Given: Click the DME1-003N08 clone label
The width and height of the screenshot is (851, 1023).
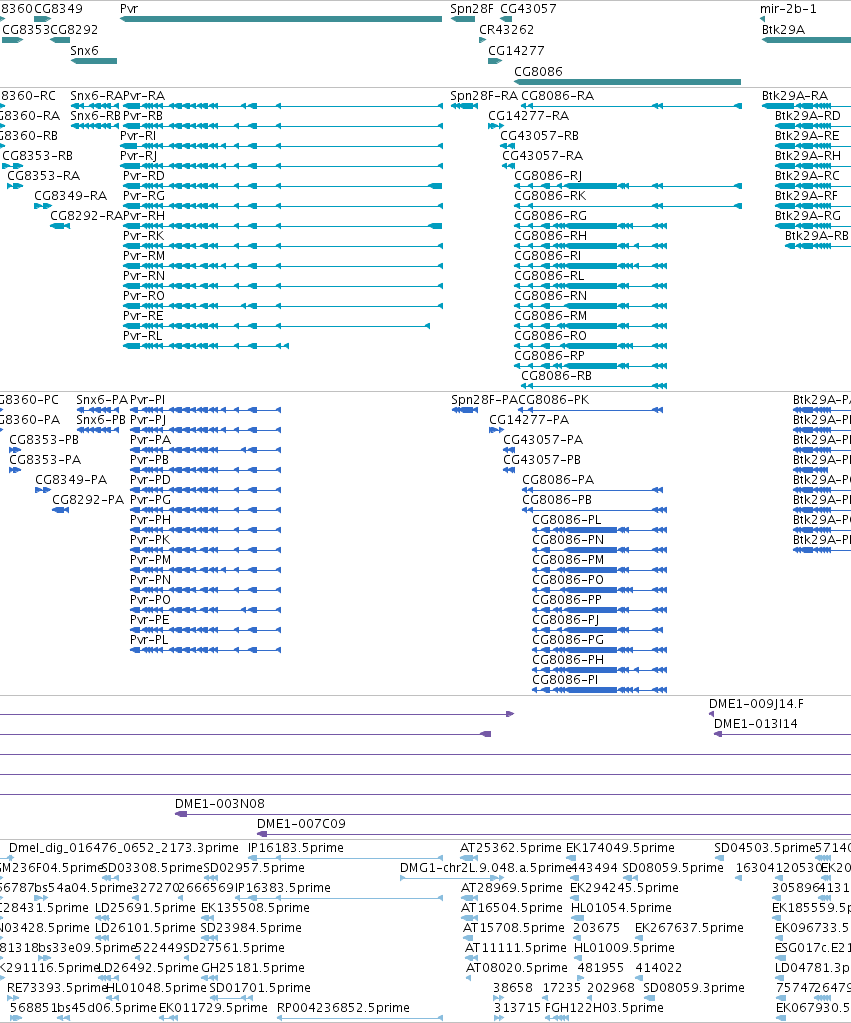Looking at the screenshot, I should (220, 804).
